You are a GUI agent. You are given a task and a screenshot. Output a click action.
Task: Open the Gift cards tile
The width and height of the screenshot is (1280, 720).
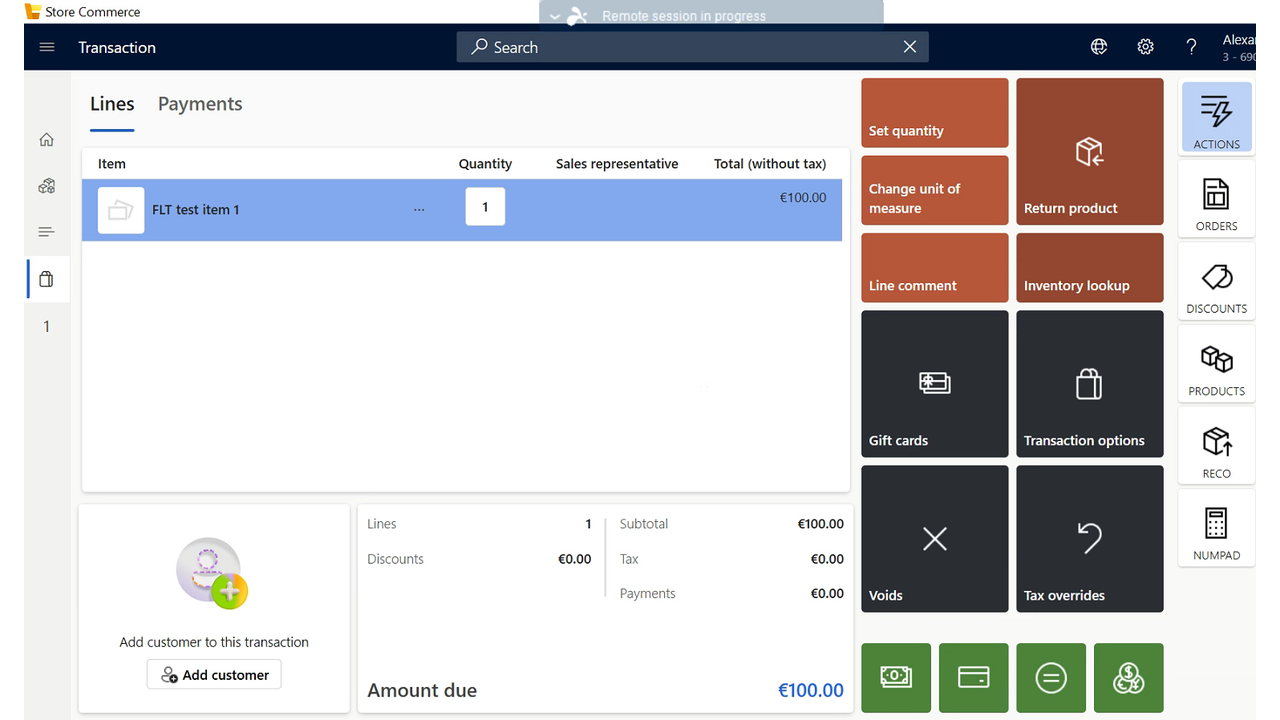[935, 384]
